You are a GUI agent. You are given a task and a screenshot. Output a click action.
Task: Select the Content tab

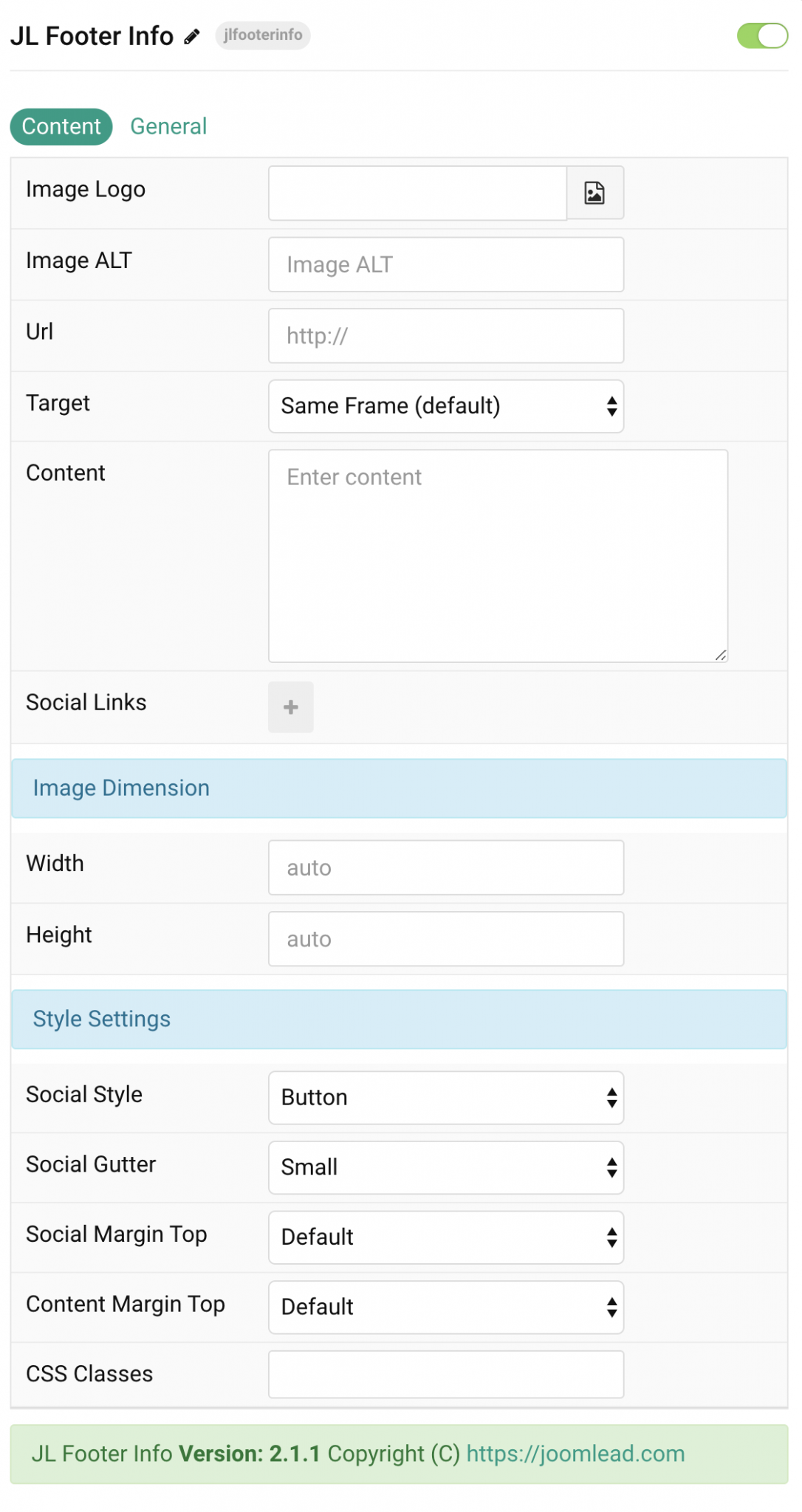[x=61, y=126]
